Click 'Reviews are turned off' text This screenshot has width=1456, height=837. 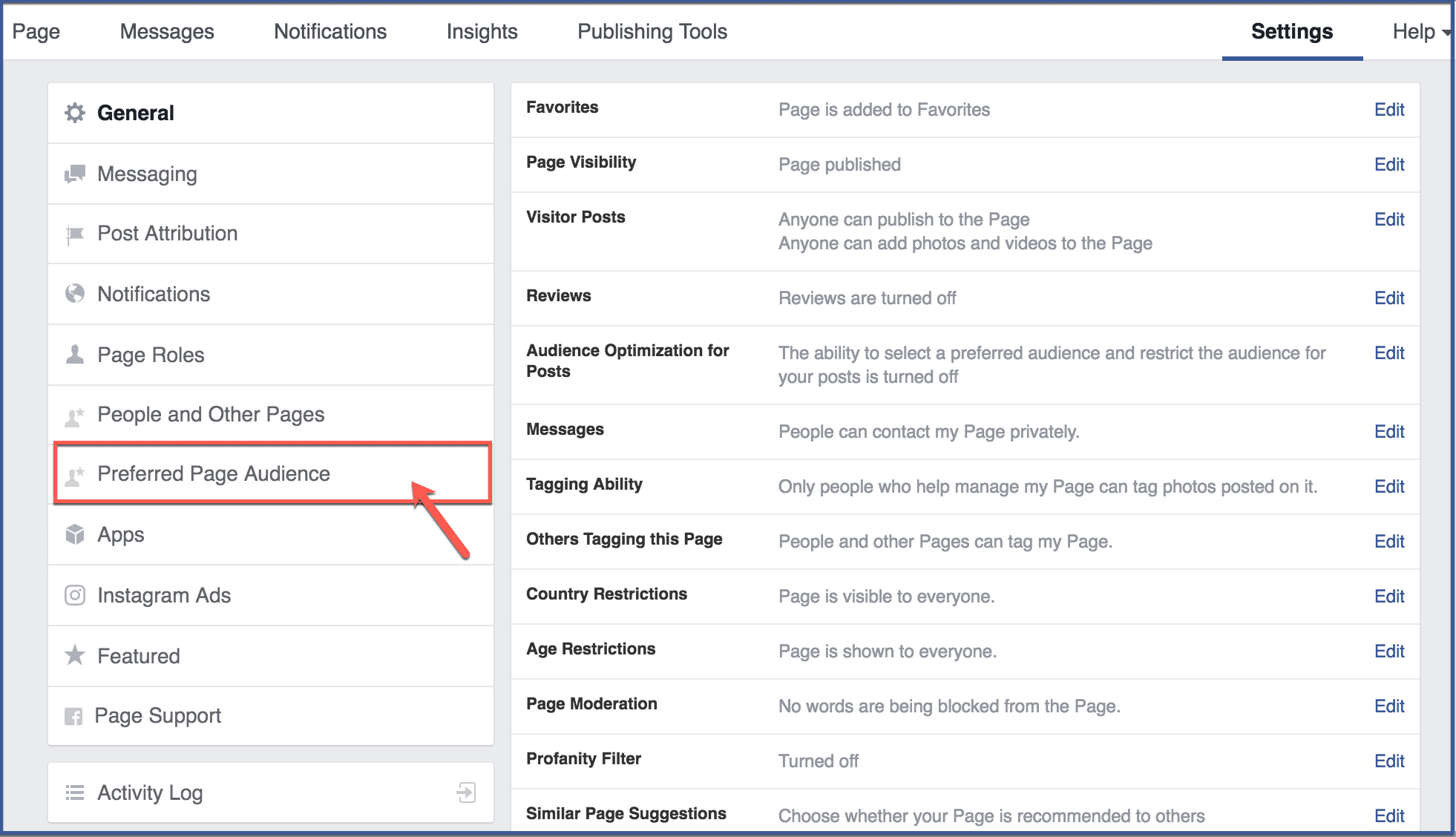click(867, 298)
